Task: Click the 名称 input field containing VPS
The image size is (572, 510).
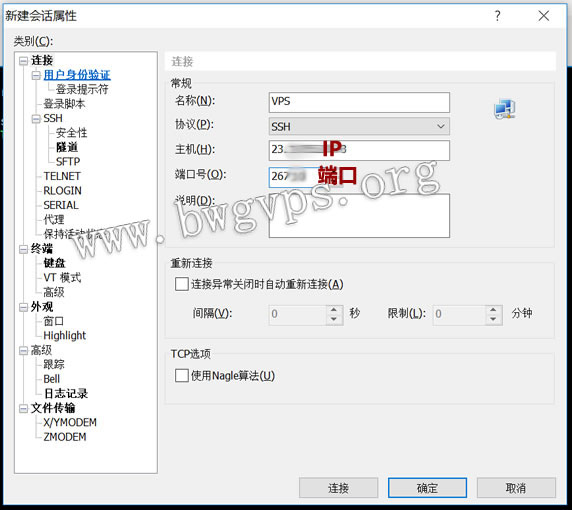Action: pos(359,103)
